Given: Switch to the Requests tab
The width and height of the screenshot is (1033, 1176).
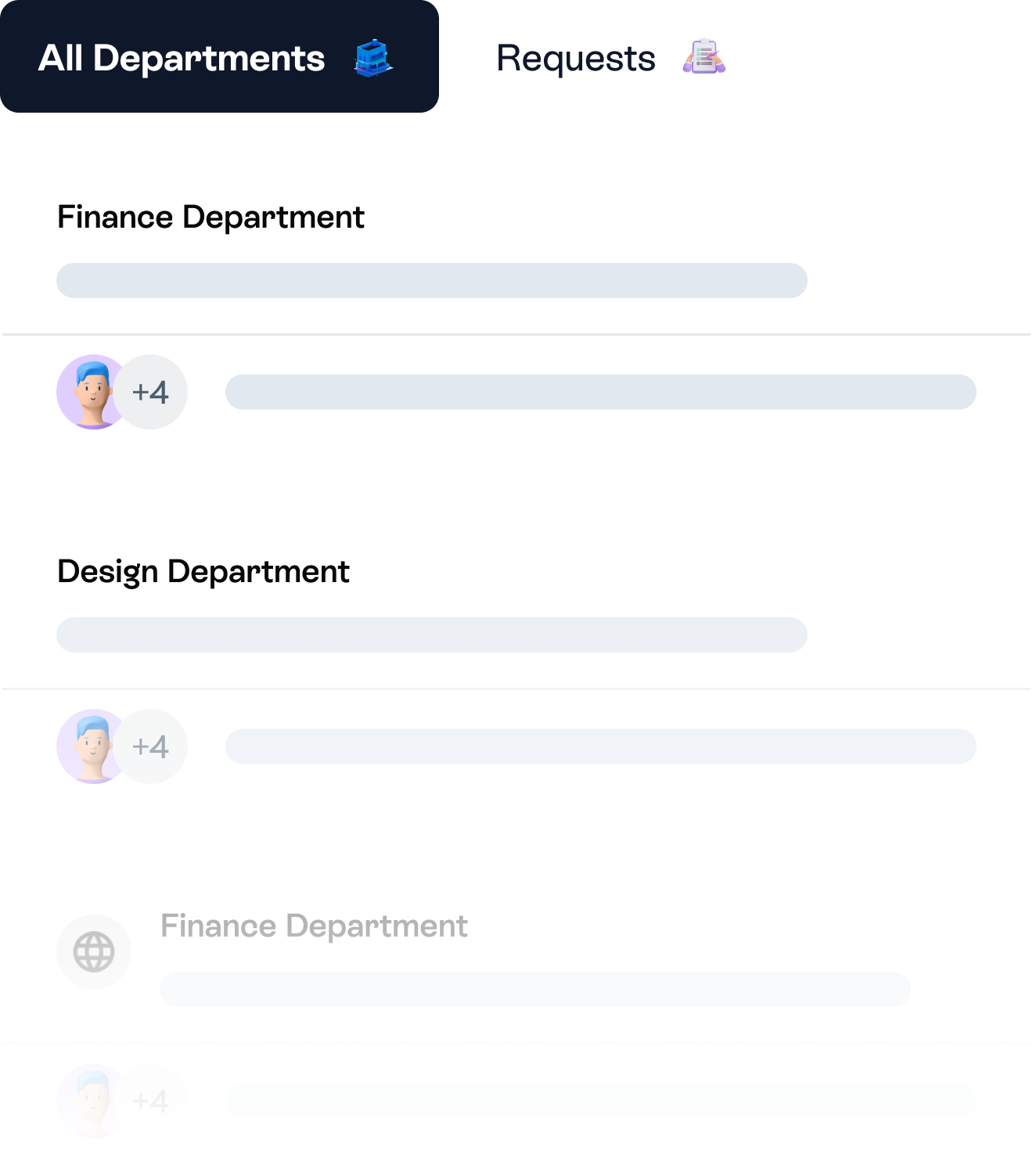Looking at the screenshot, I should pos(576,58).
